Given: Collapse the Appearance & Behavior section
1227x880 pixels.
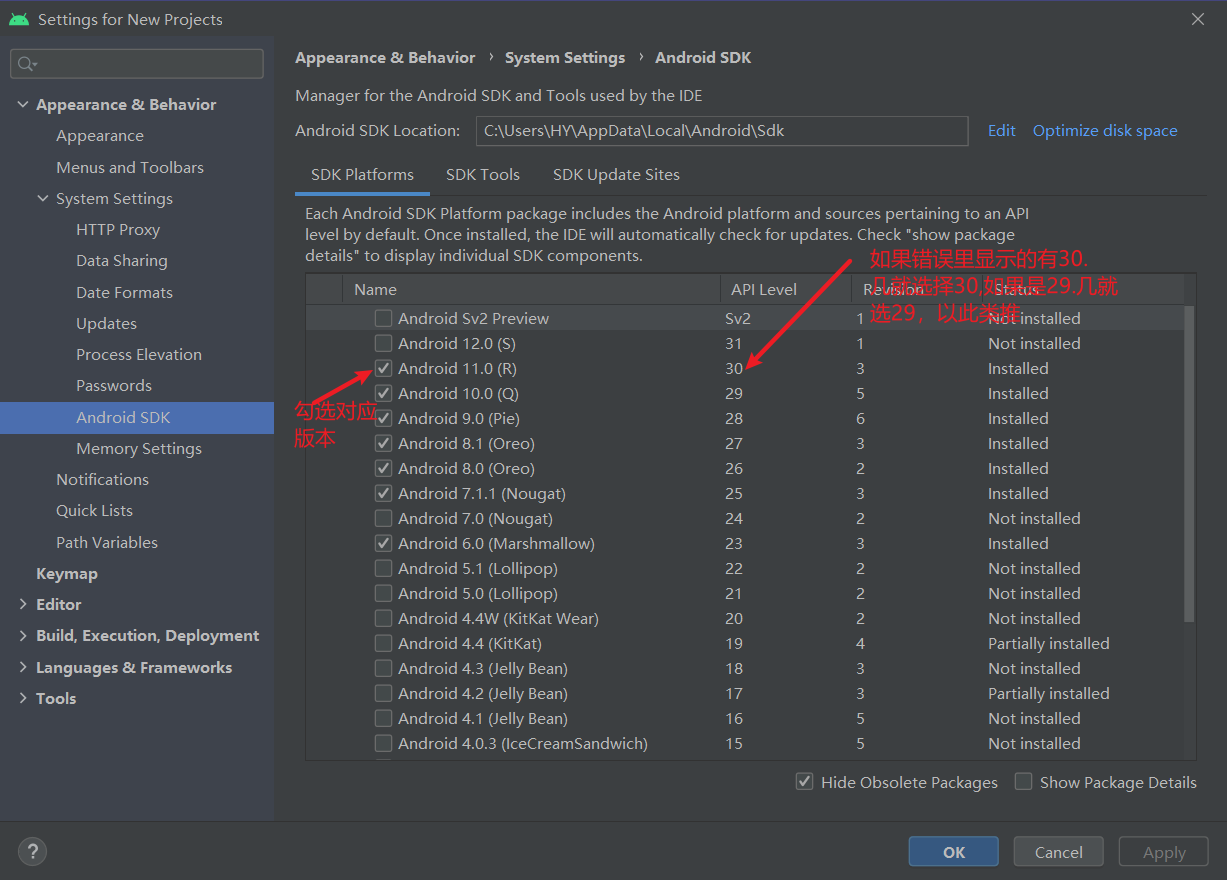Looking at the screenshot, I should tap(23, 104).
